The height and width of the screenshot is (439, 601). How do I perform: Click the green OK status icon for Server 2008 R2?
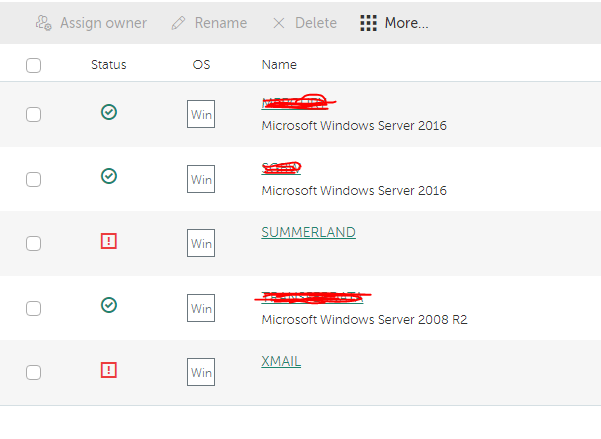coord(109,305)
